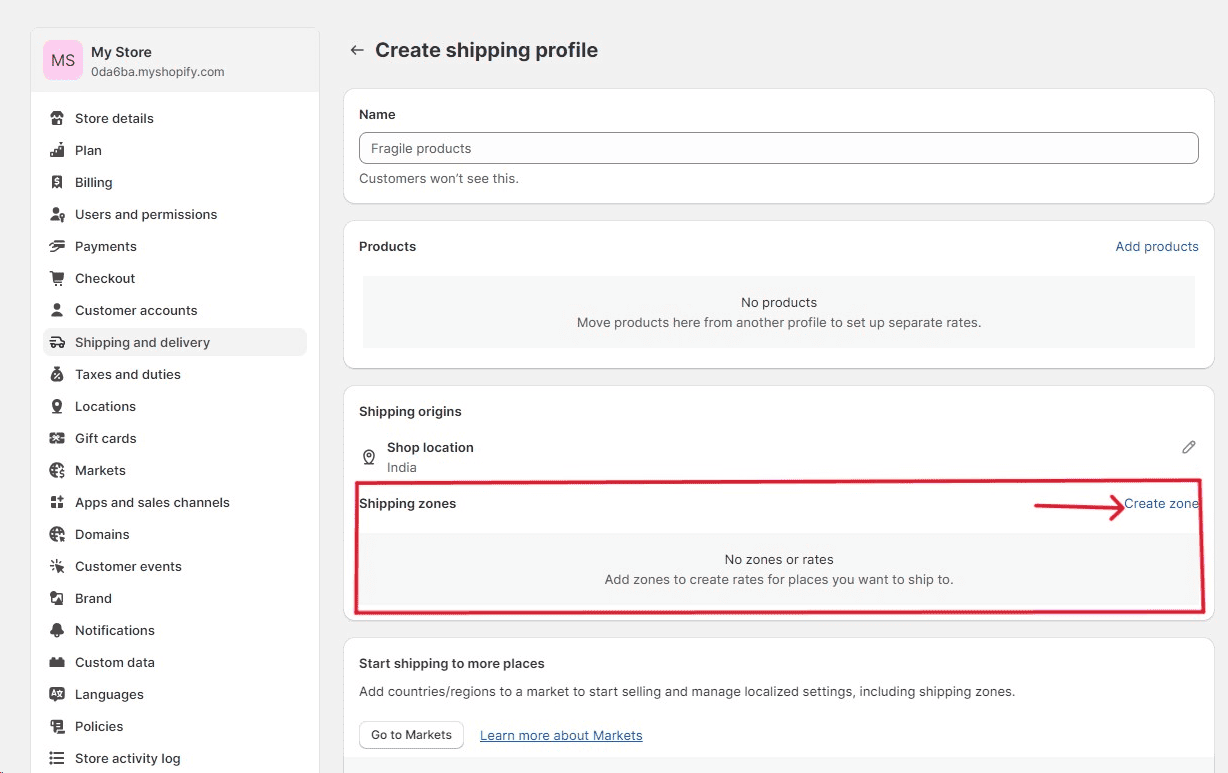1228x773 pixels.
Task: Open Markets from the sidebar
Action: pos(175,470)
